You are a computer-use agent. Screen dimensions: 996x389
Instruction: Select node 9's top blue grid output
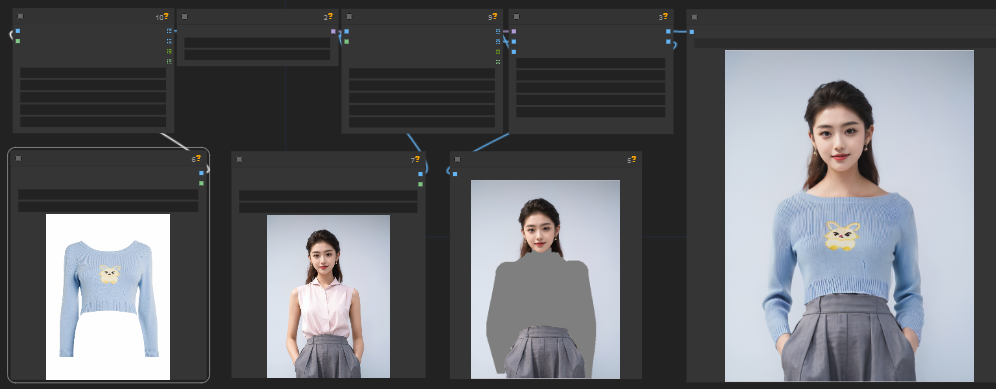(498, 31)
